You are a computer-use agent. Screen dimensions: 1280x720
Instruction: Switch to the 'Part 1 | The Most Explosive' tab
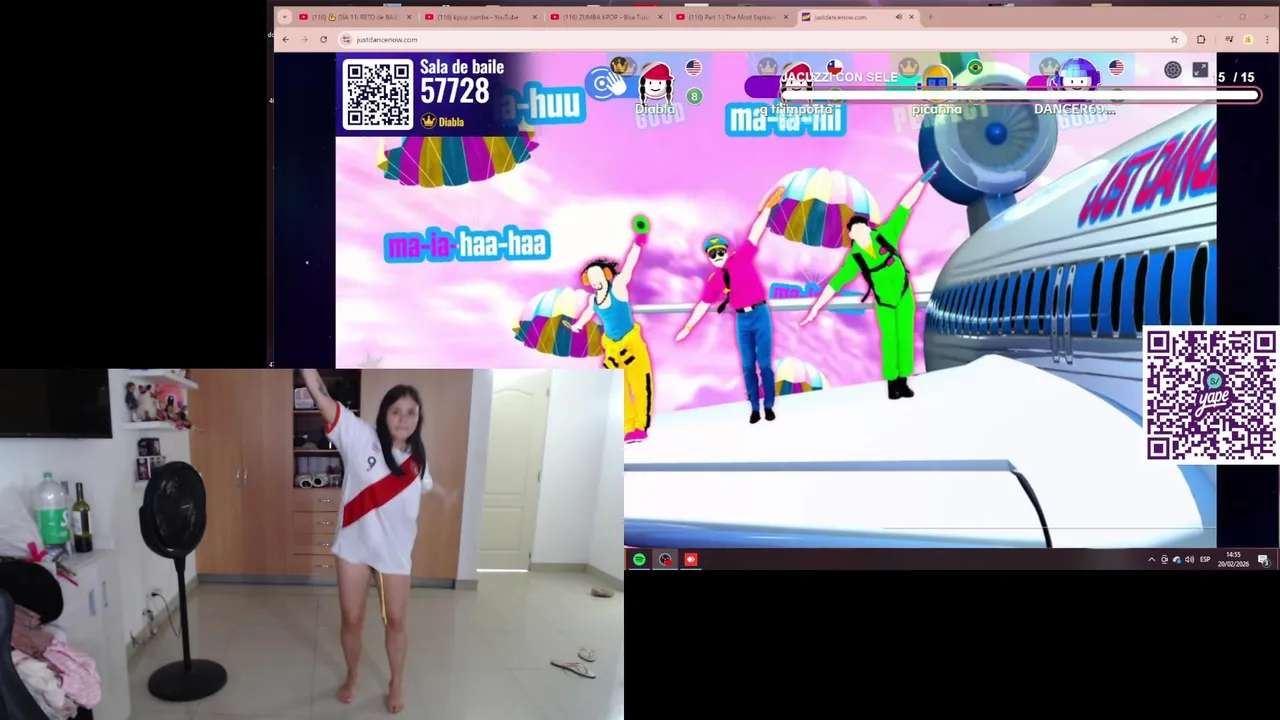[x=730, y=17]
